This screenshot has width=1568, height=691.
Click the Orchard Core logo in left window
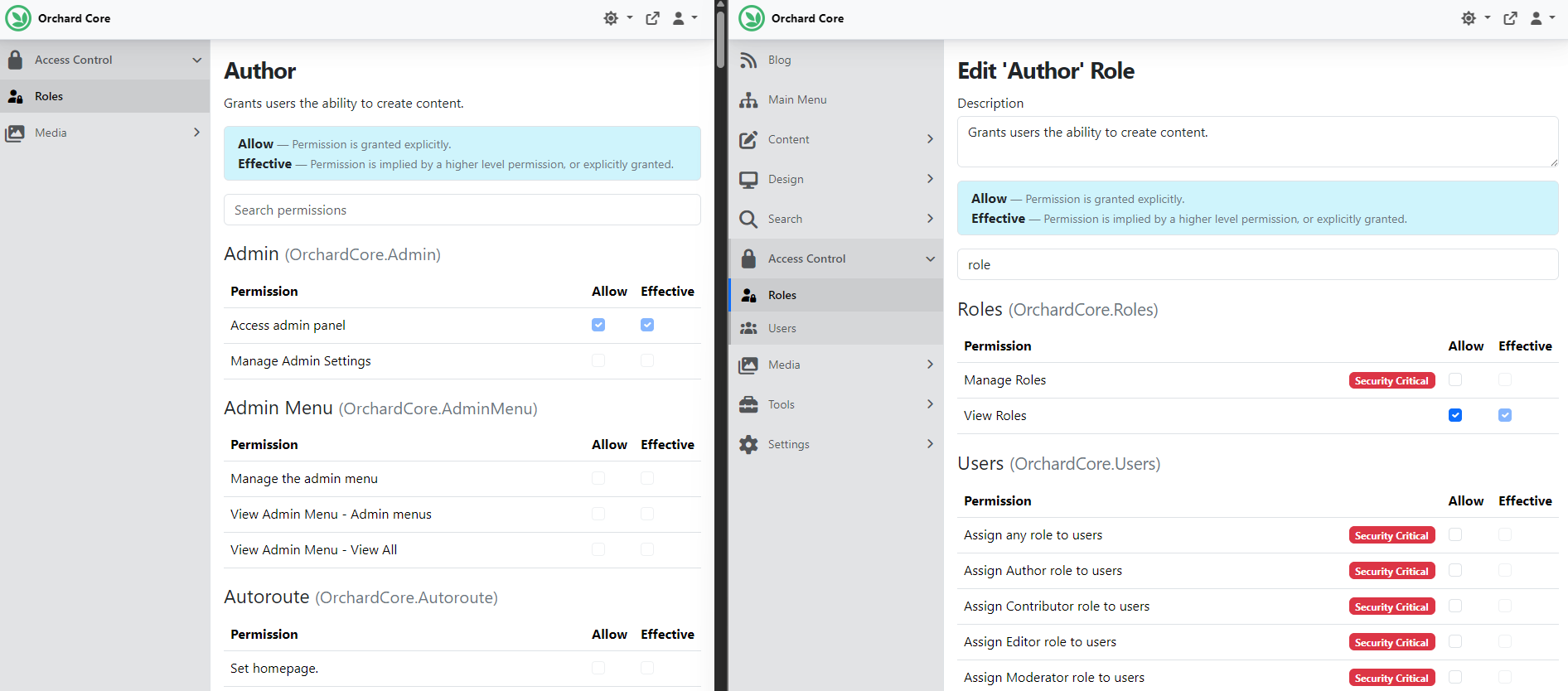tap(18, 18)
